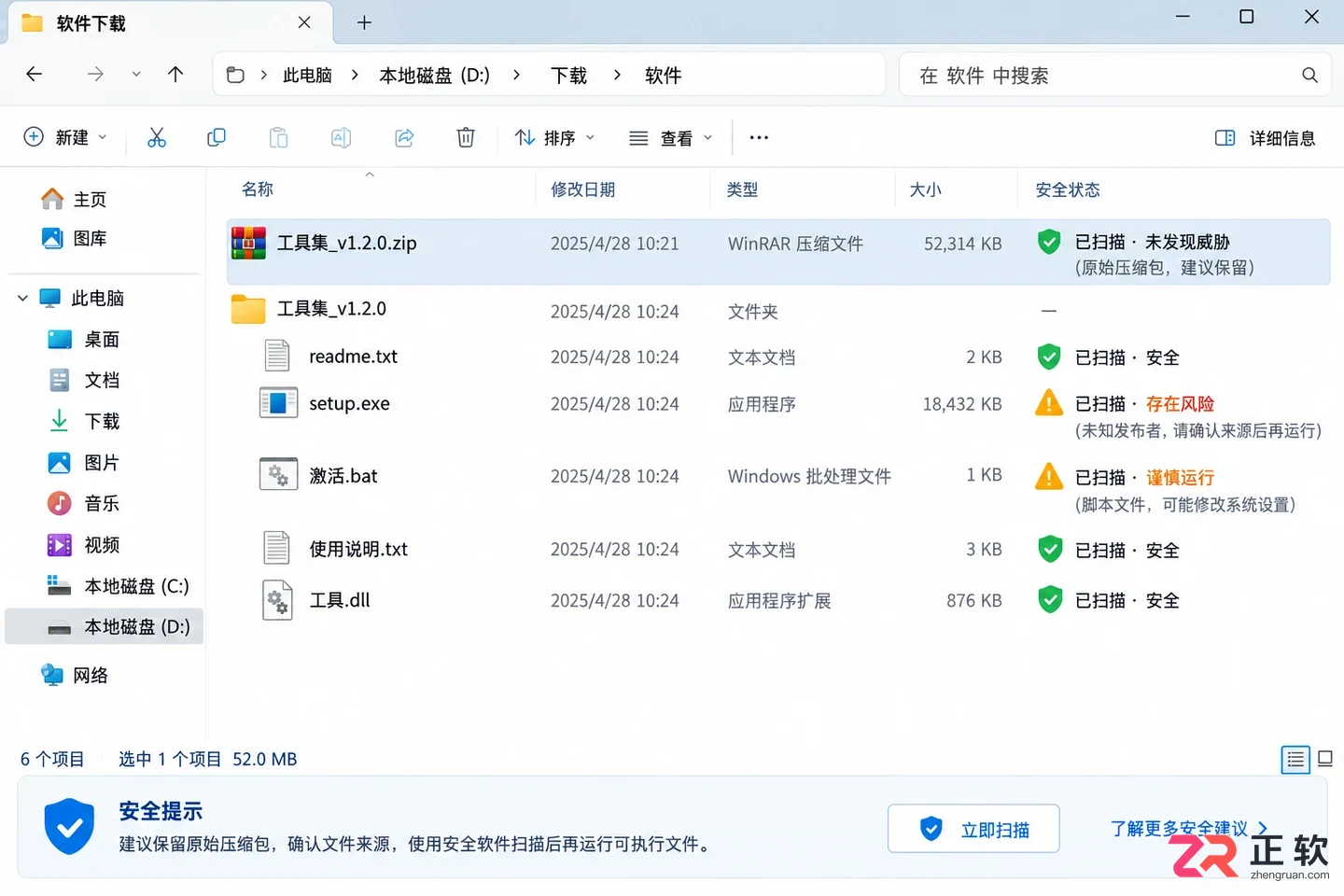Close the 软件下载 tab

tap(304, 22)
